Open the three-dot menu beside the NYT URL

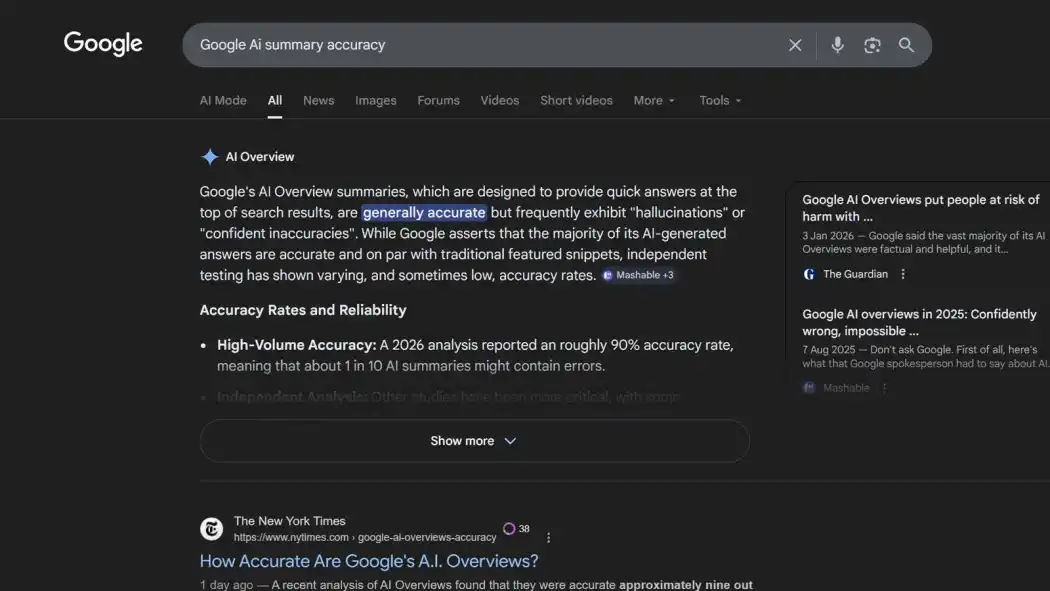point(547,536)
